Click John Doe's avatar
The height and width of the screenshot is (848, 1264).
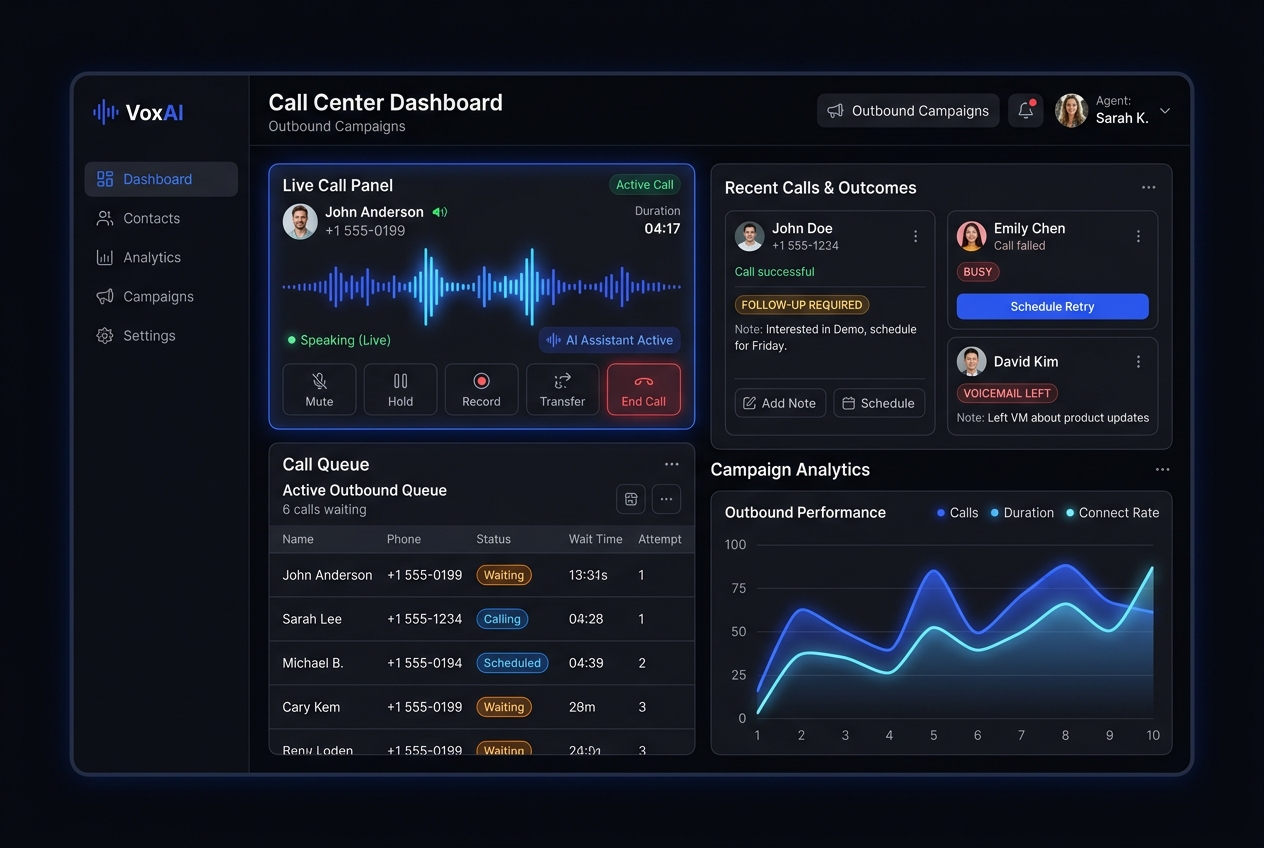(749, 236)
